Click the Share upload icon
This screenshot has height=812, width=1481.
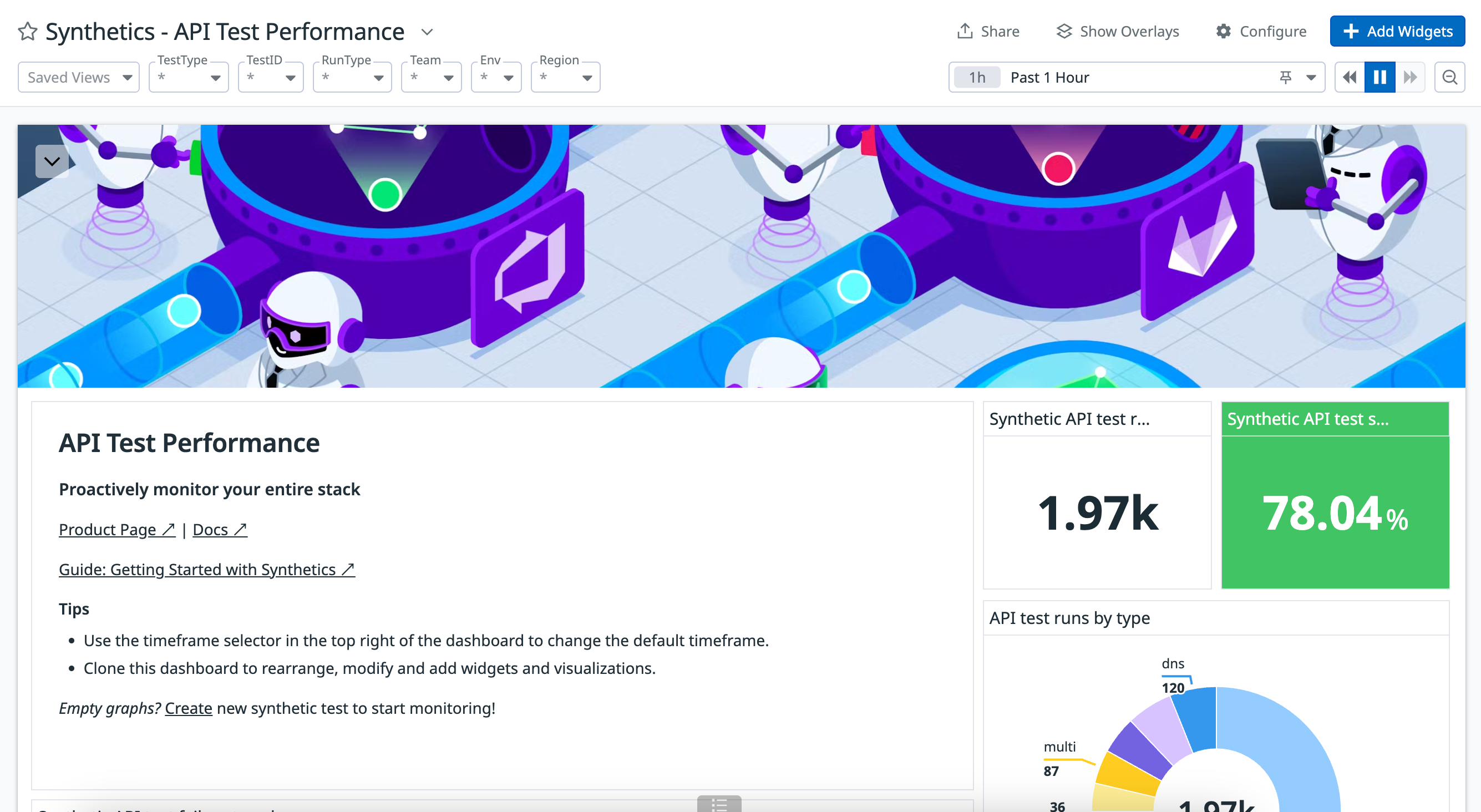pos(965,31)
